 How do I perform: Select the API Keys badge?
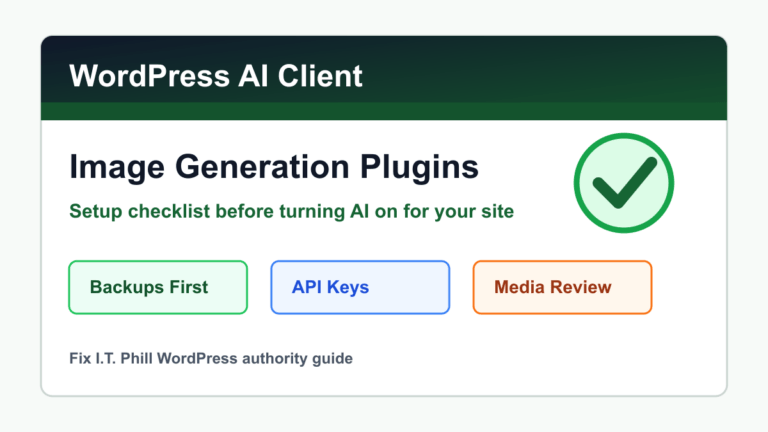(360, 287)
